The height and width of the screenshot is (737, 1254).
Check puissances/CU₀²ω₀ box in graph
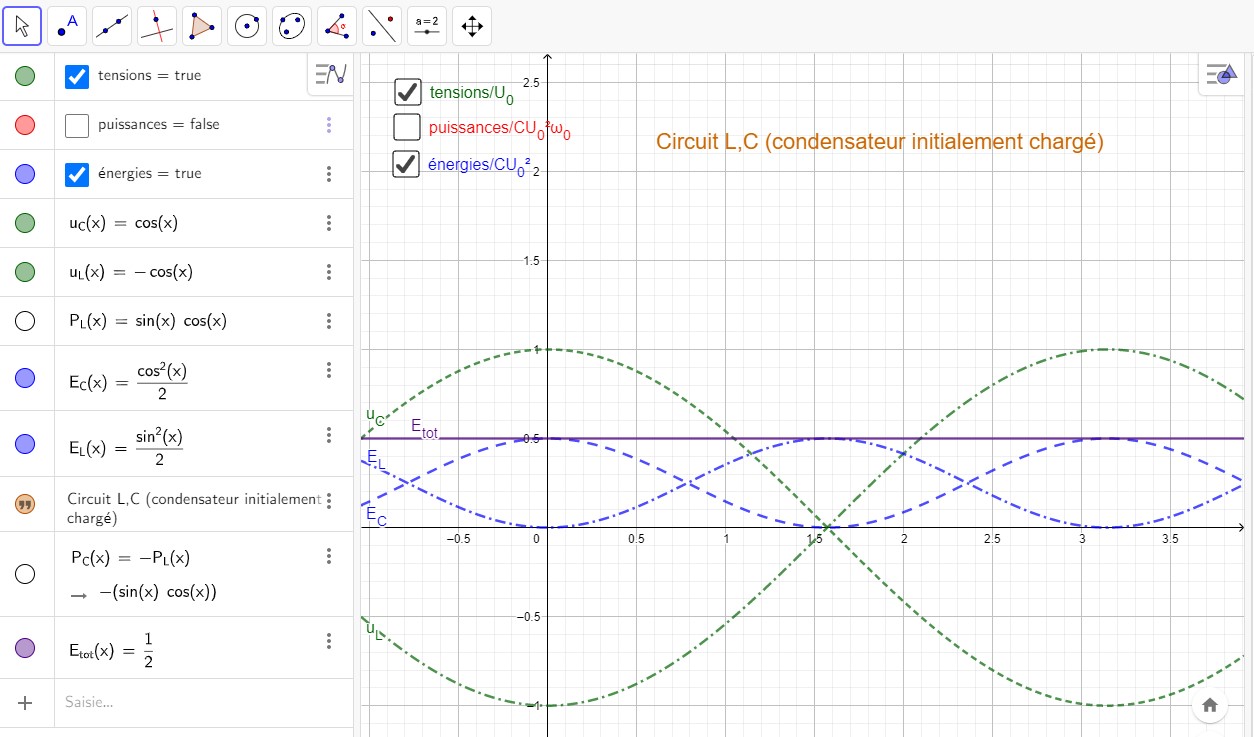tap(406, 128)
